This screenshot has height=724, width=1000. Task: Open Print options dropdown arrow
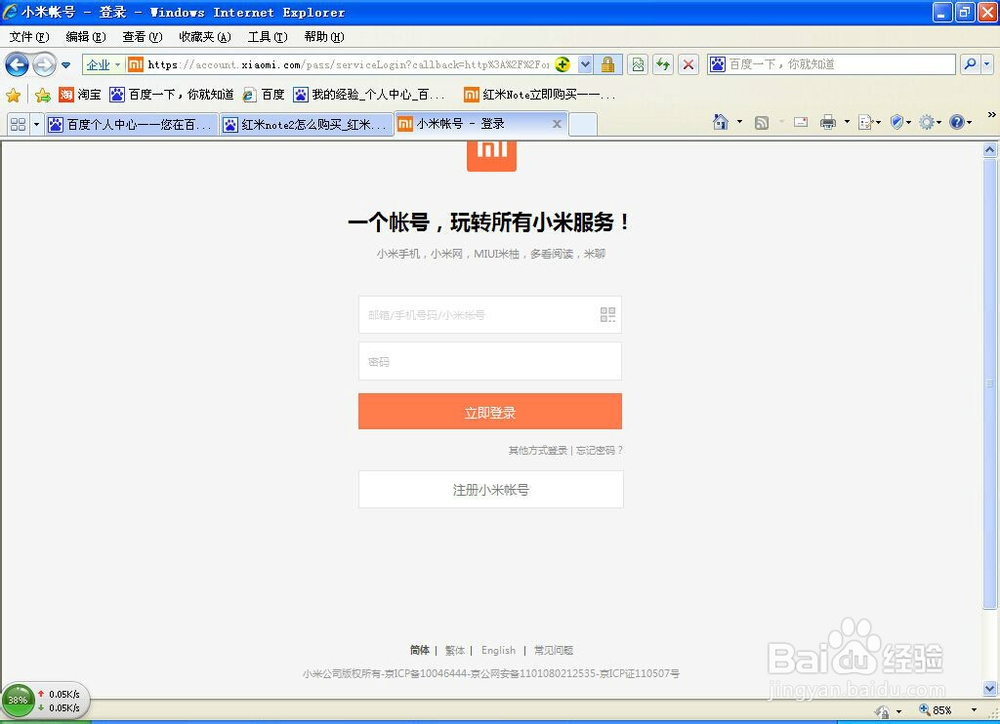click(847, 121)
